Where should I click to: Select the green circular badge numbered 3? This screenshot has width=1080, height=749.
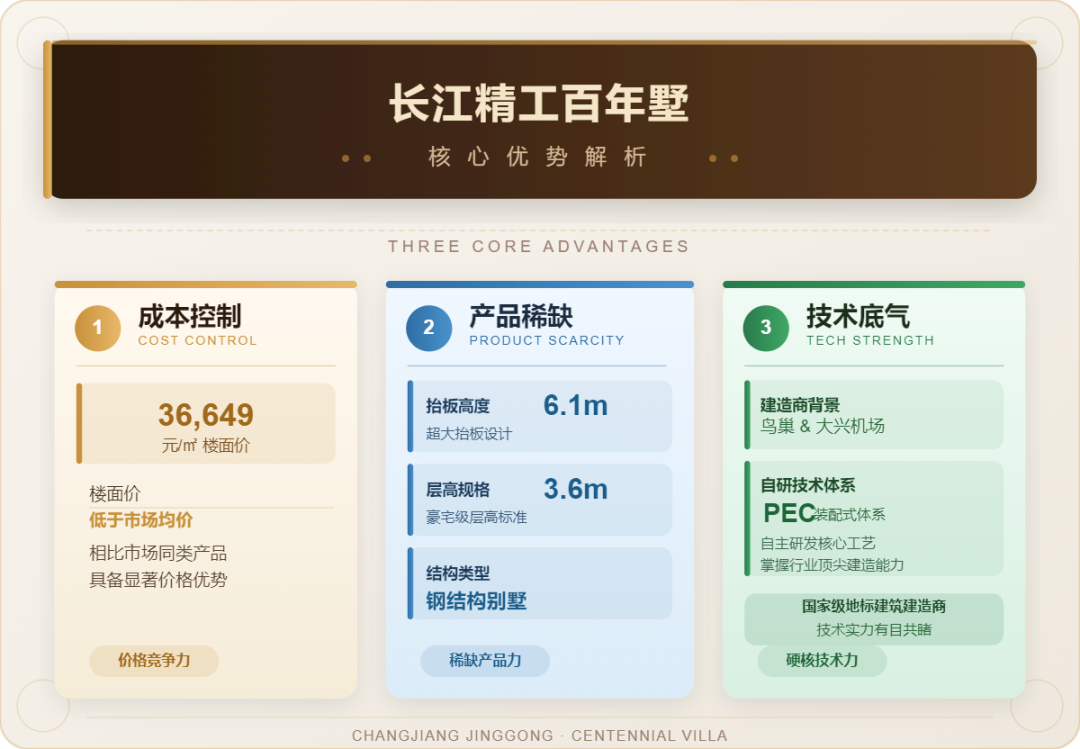point(765,328)
